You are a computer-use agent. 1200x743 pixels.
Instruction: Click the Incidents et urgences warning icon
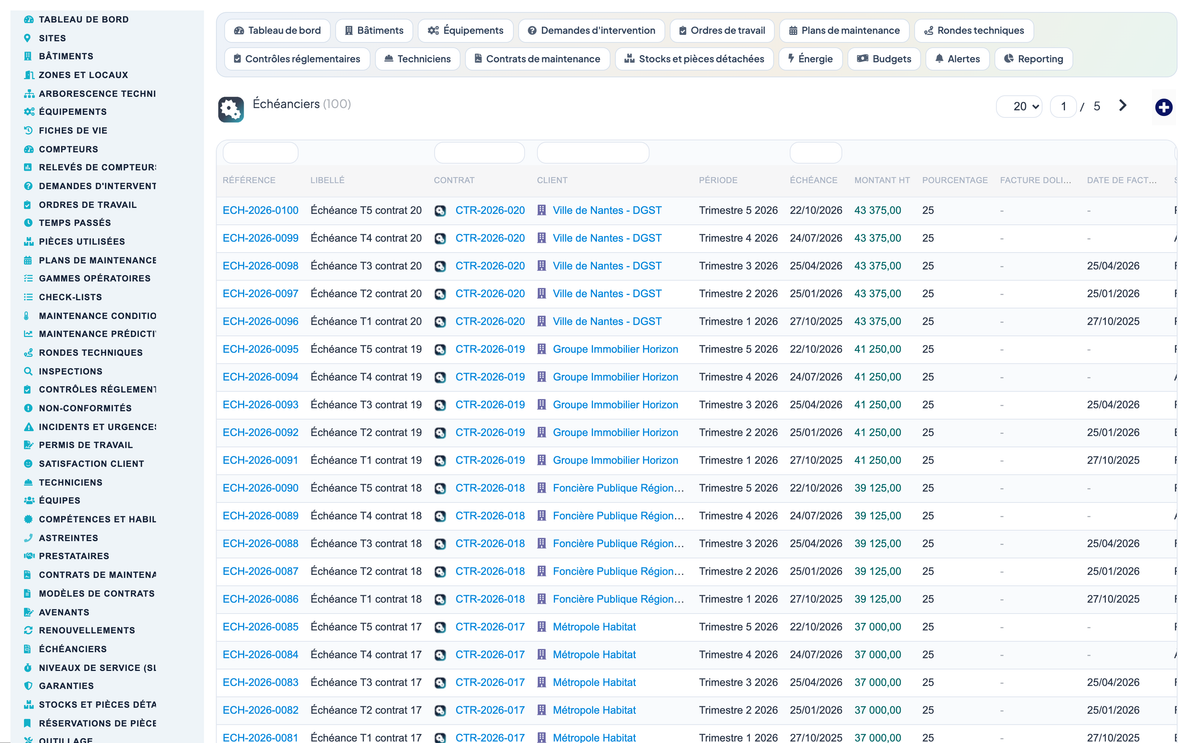(x=28, y=427)
